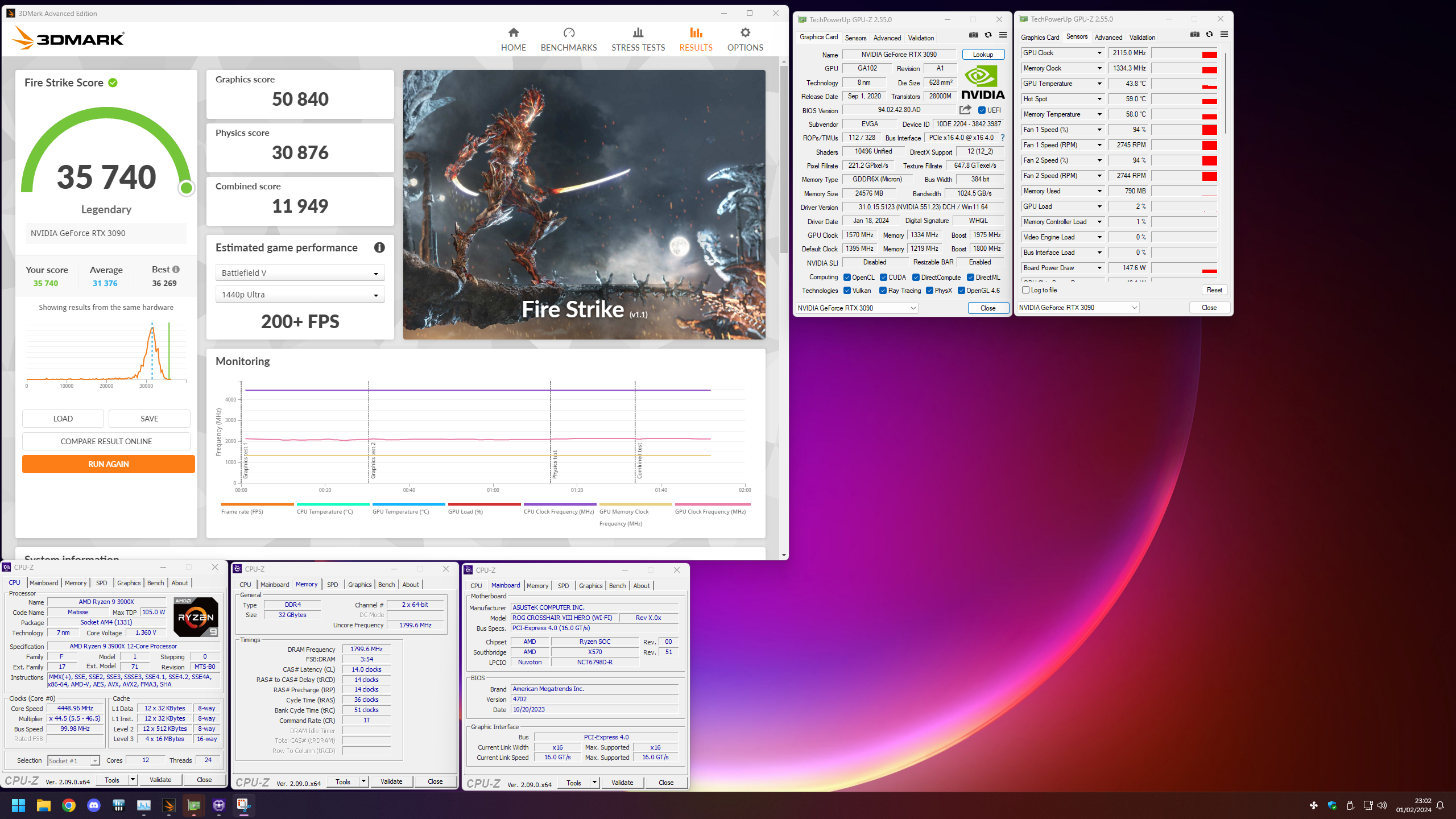This screenshot has height=819, width=1456.
Task: Click the info icon next to Best score
Action: [x=176, y=270]
